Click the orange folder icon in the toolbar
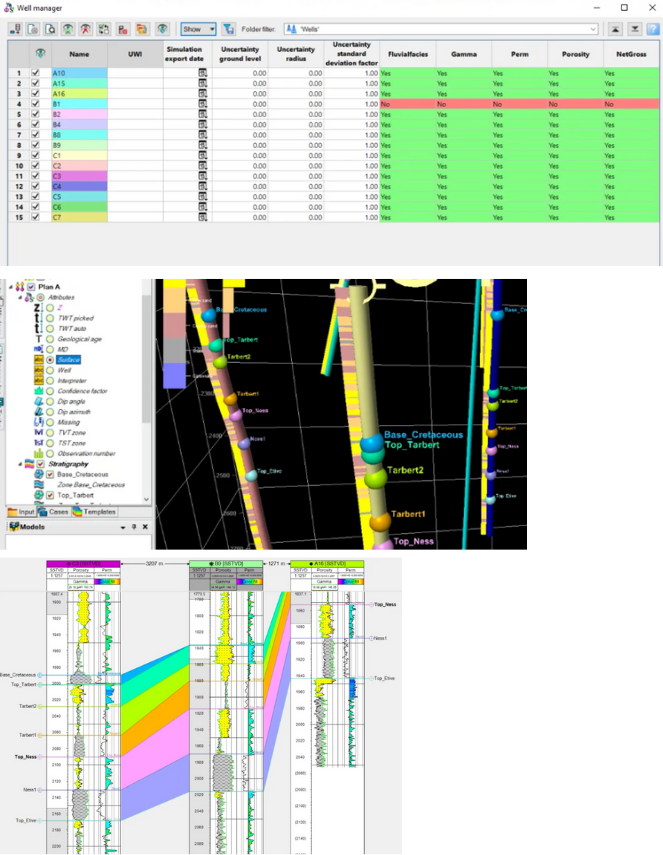This screenshot has width=663, height=855. click(x=142, y=29)
